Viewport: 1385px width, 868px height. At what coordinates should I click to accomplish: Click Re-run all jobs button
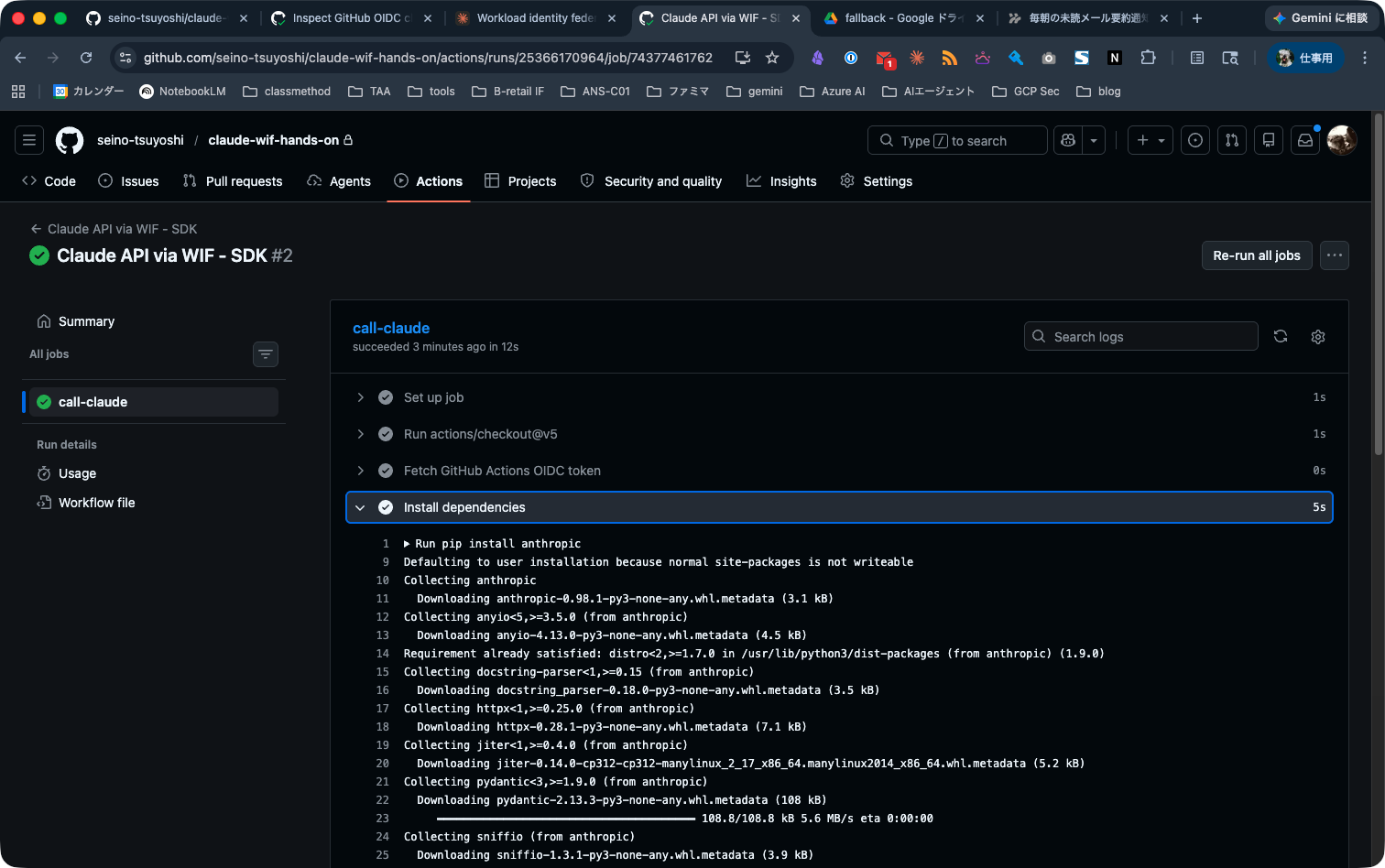pyautogui.click(x=1257, y=255)
